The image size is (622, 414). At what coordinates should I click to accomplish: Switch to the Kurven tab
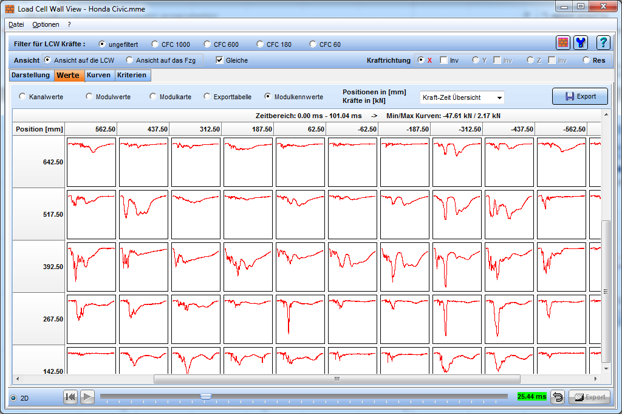(99, 75)
